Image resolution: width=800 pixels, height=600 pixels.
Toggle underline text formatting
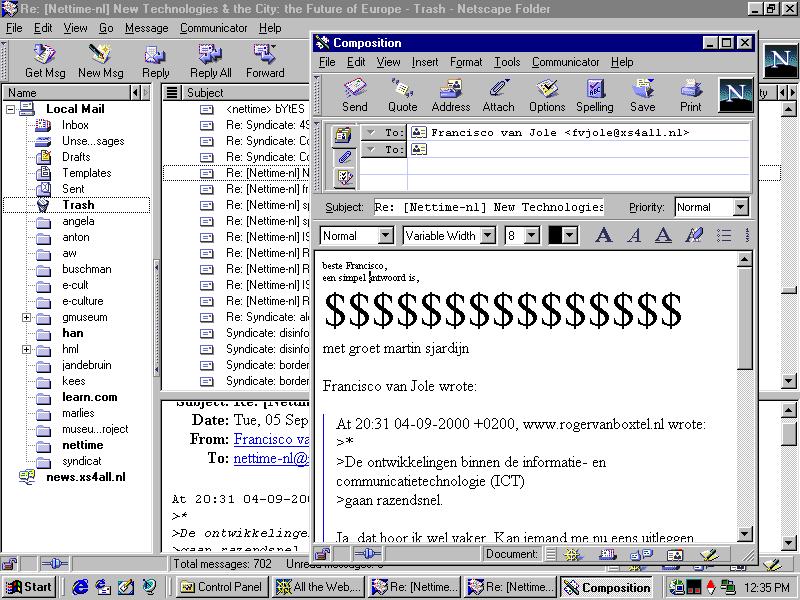[x=663, y=236]
